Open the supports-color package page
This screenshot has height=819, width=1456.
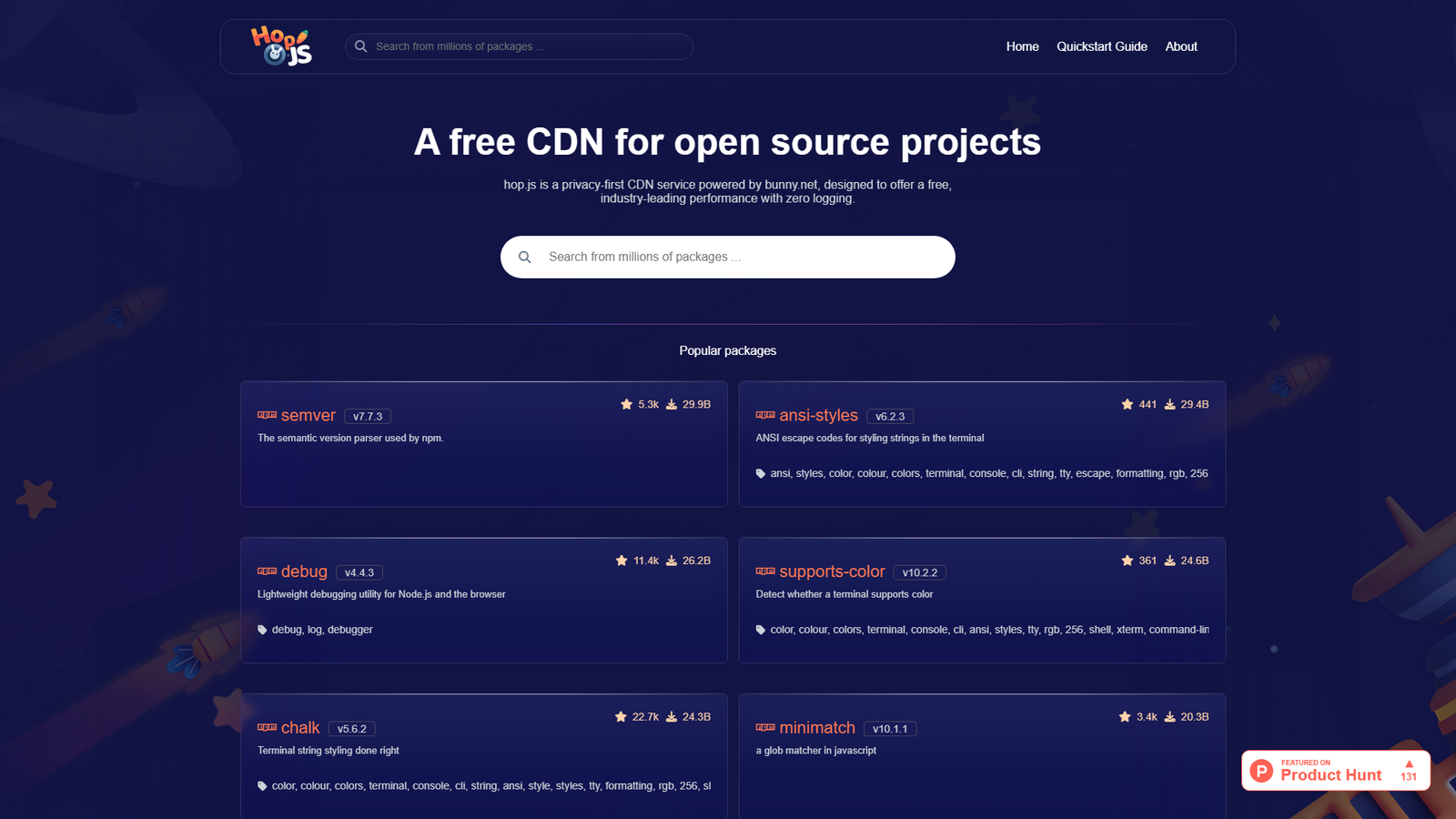coord(832,571)
